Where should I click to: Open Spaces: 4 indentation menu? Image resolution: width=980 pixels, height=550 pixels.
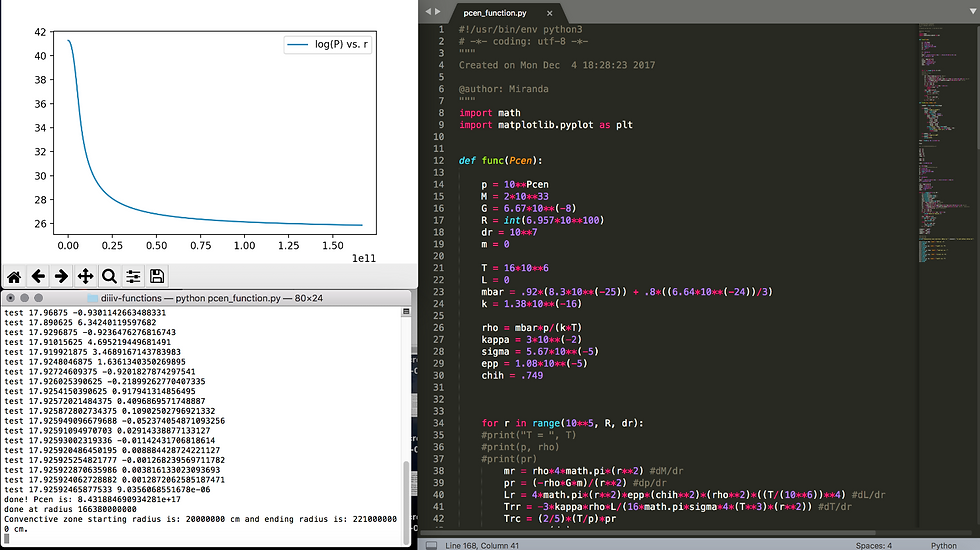click(x=874, y=546)
